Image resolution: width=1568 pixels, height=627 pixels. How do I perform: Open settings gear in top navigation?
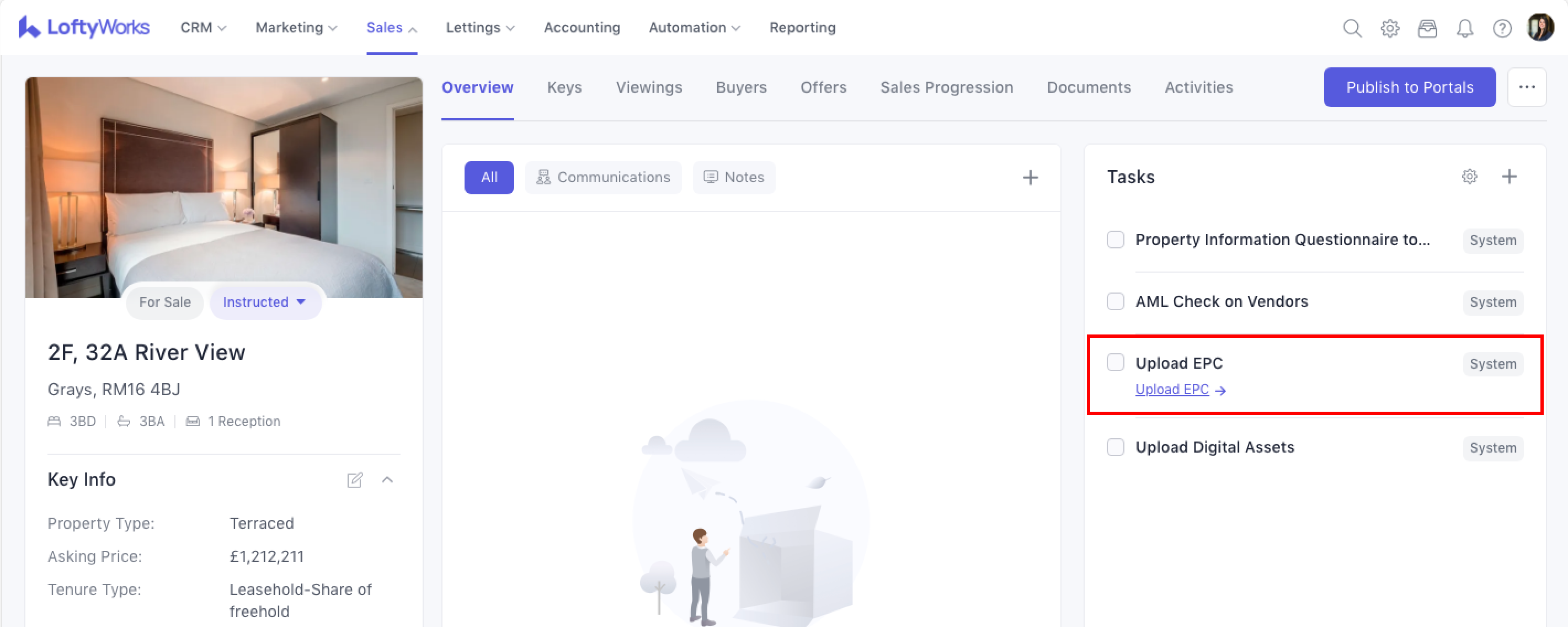pos(1390,28)
